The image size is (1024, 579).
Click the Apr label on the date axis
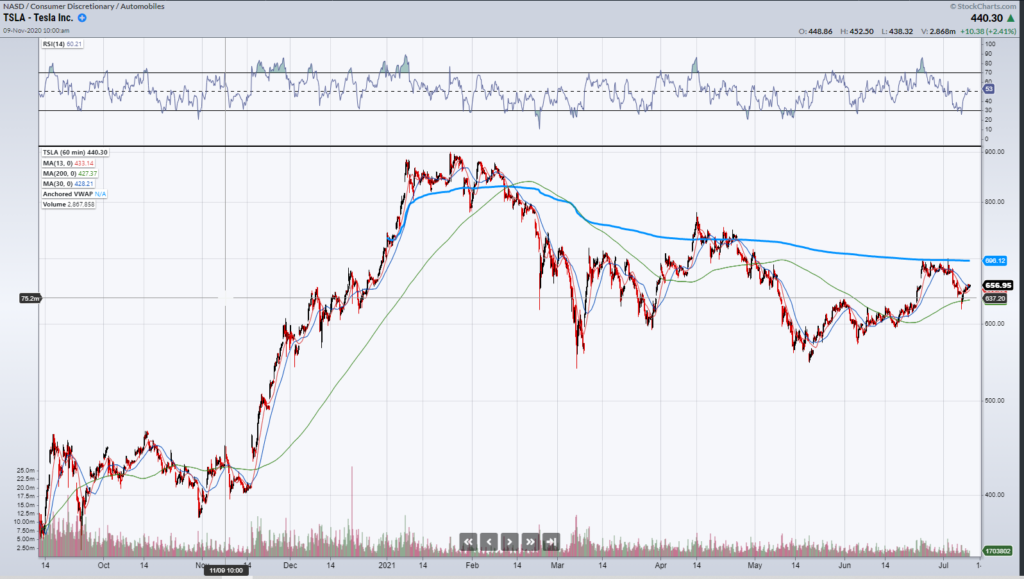pyautogui.click(x=661, y=565)
